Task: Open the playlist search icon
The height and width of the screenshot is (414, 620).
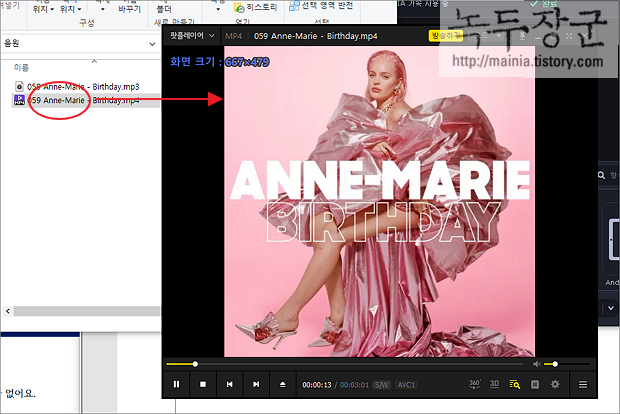Action: (514, 384)
